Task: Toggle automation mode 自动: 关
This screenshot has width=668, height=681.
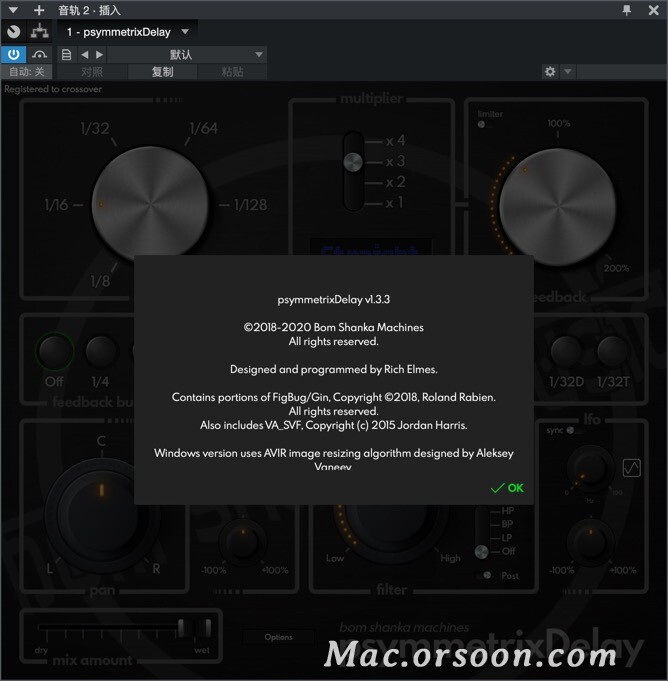Action: click(26, 72)
